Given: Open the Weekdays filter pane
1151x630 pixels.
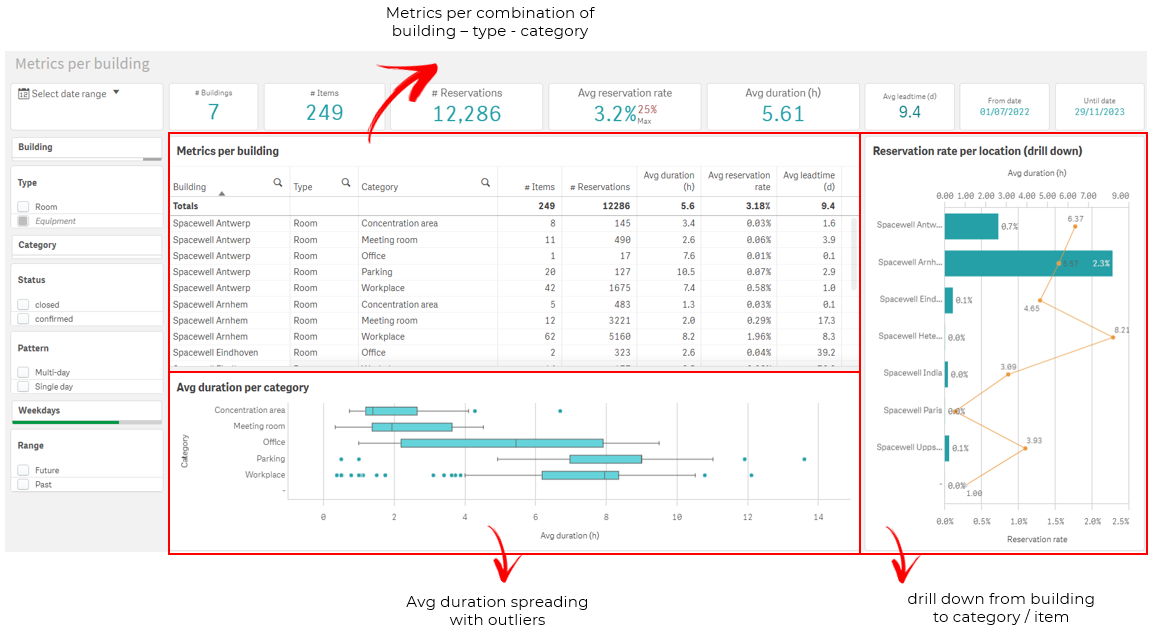Looking at the screenshot, I should pyautogui.click(x=87, y=411).
